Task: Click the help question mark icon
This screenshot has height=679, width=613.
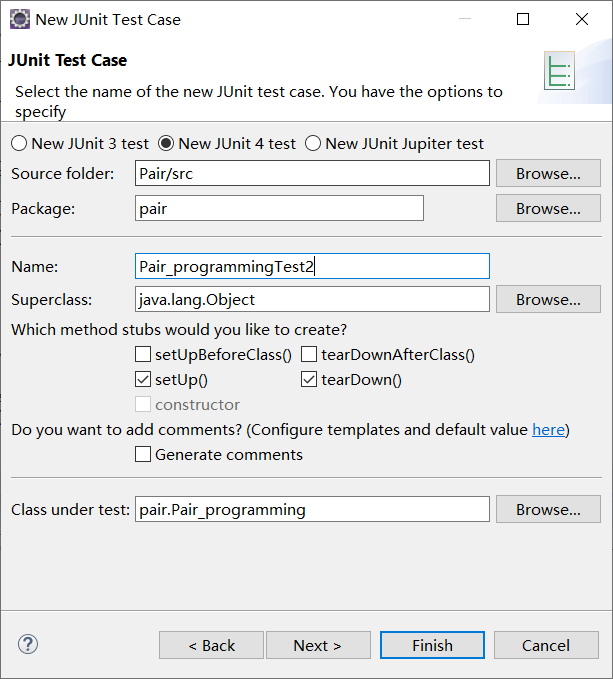Action: [x=28, y=644]
